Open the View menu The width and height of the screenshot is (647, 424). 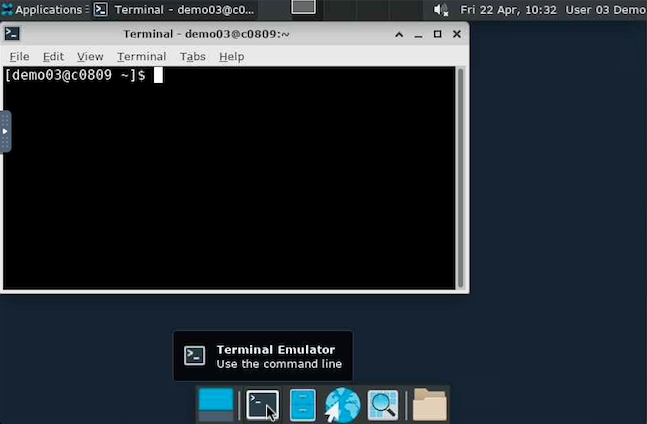click(x=90, y=57)
